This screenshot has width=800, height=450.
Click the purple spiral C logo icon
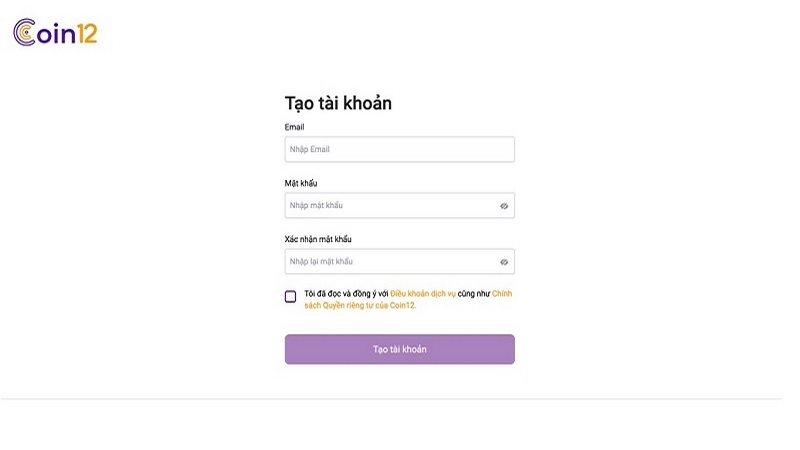(26, 33)
